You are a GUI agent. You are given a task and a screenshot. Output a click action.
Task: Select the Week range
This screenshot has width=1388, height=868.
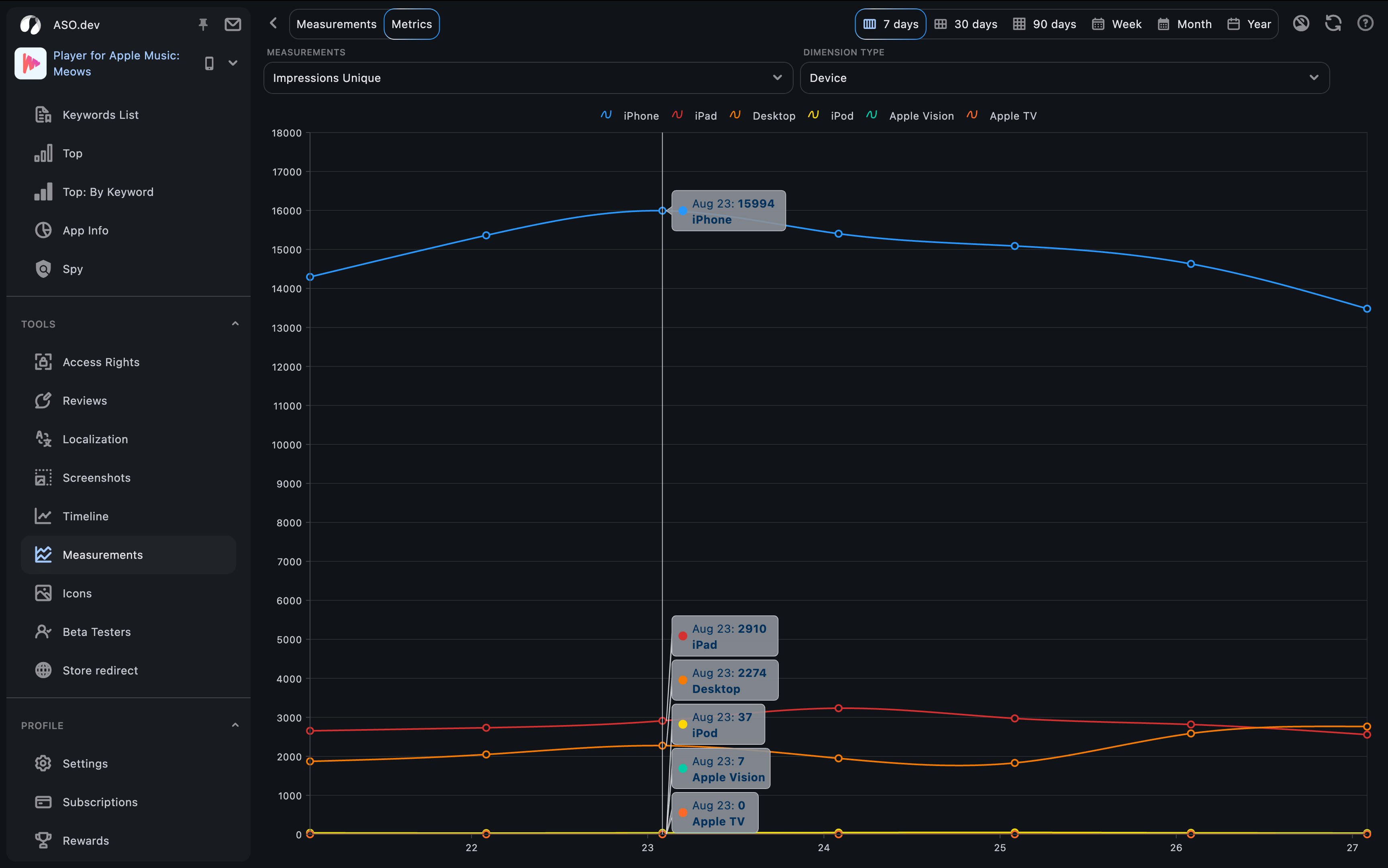click(x=1117, y=24)
